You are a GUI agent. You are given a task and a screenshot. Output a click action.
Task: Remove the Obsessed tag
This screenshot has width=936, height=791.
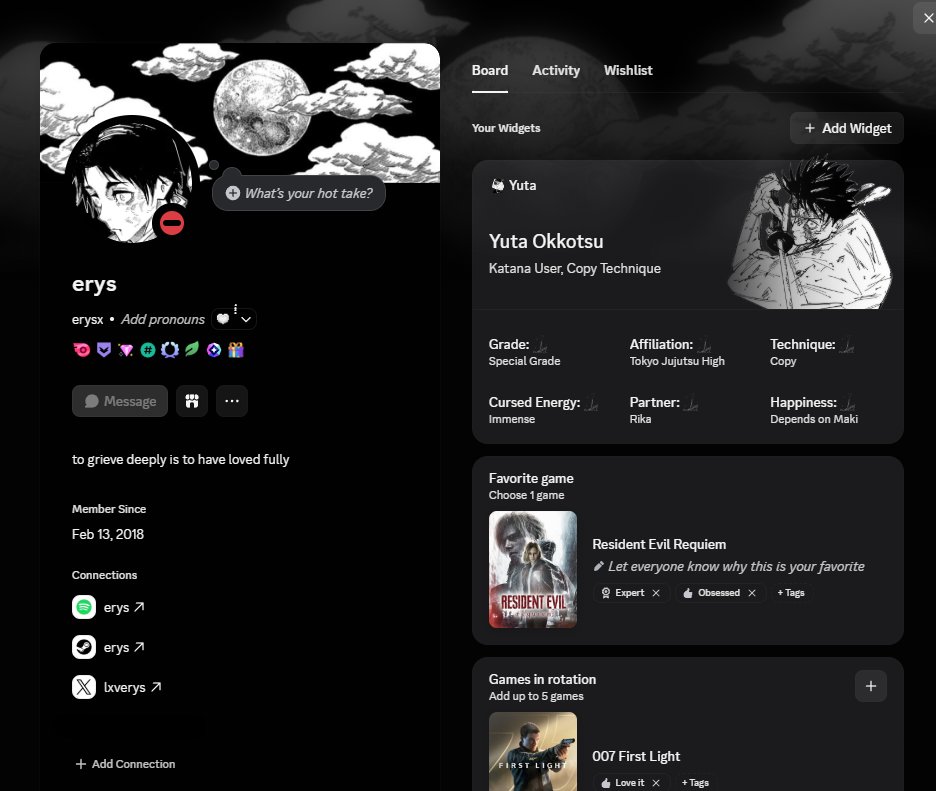coord(752,593)
